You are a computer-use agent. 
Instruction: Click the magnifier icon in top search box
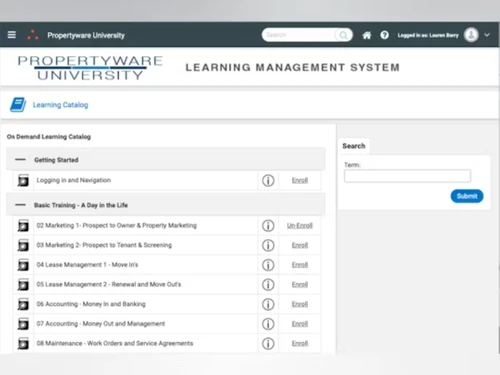[x=343, y=35]
